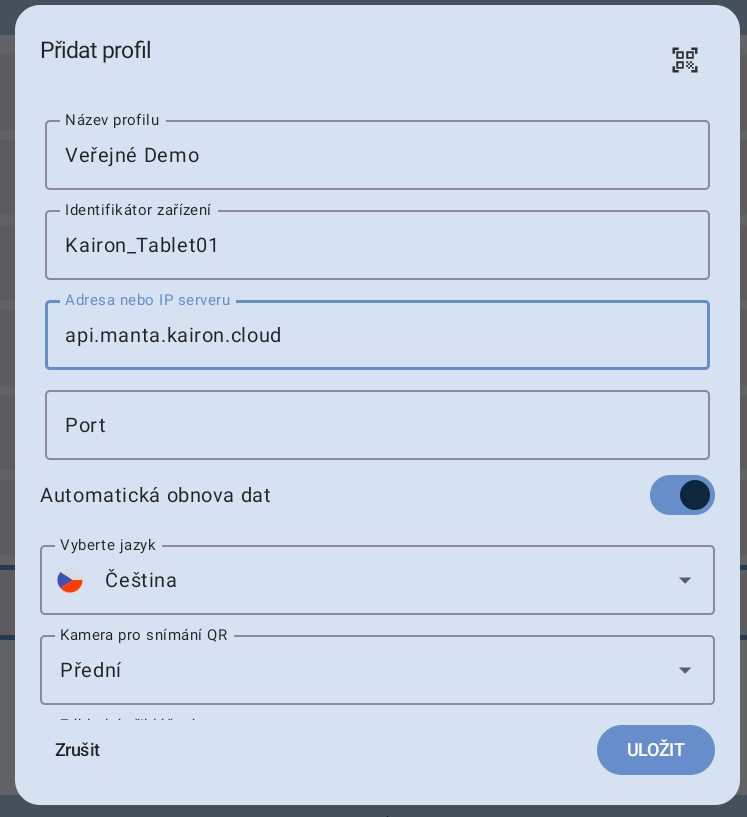
Task: Open the Kamera pro snímání QR arrow
Action: (x=685, y=670)
